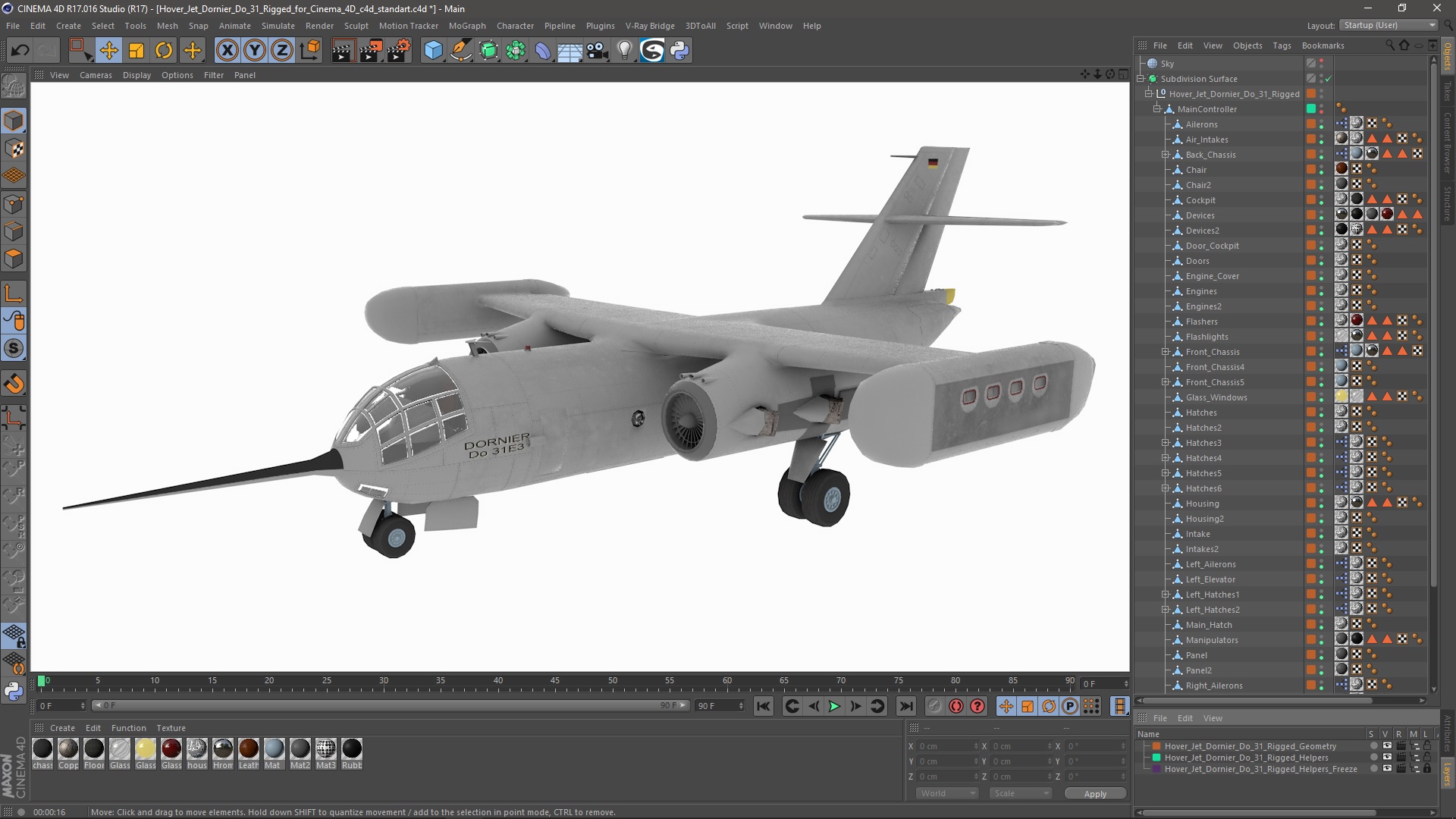Image resolution: width=1456 pixels, height=819 pixels.
Task: Go to end of animation
Action: pyautogui.click(x=905, y=706)
